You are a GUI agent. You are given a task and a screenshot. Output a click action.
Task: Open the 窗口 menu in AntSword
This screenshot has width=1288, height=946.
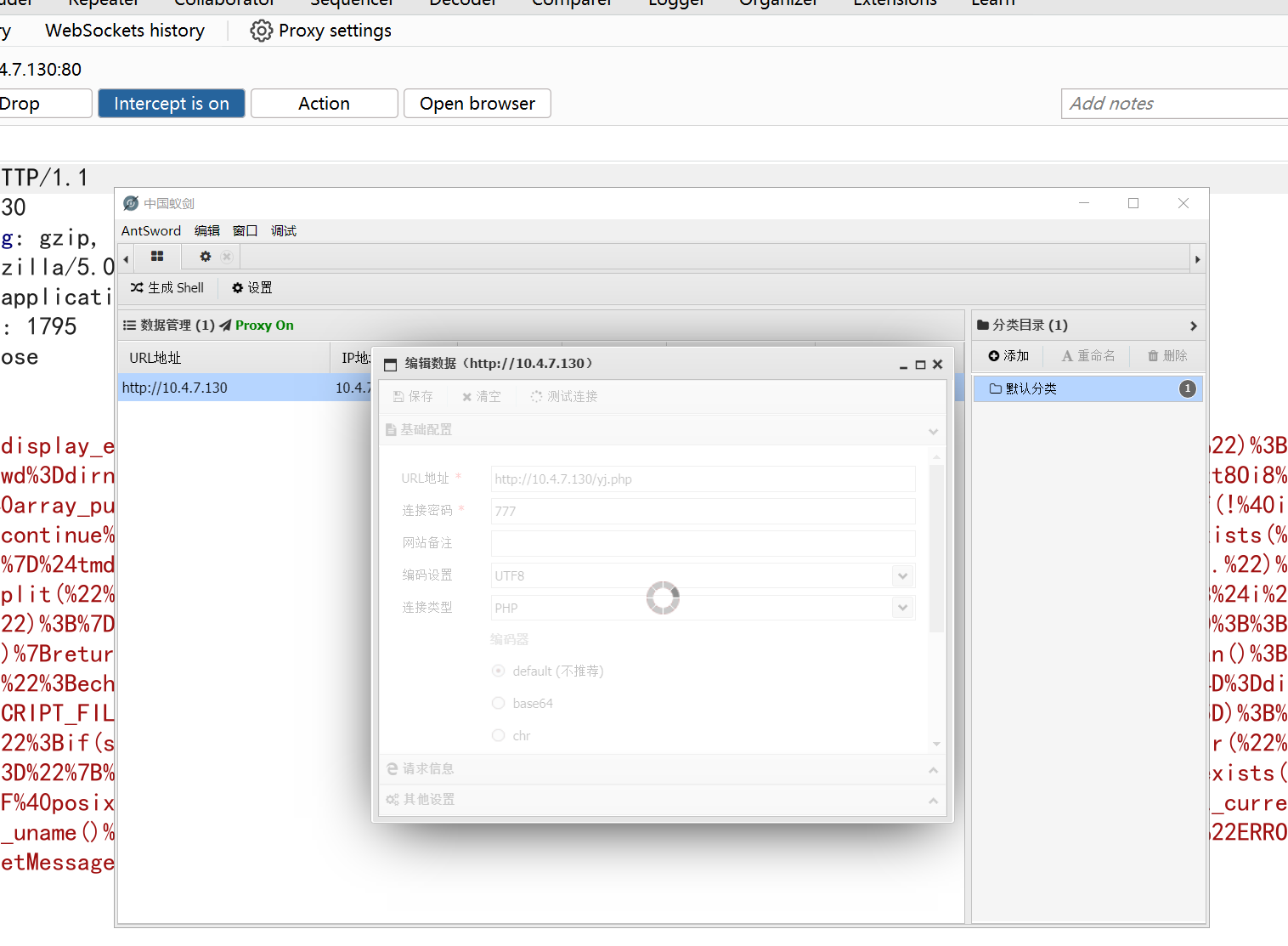tap(245, 230)
